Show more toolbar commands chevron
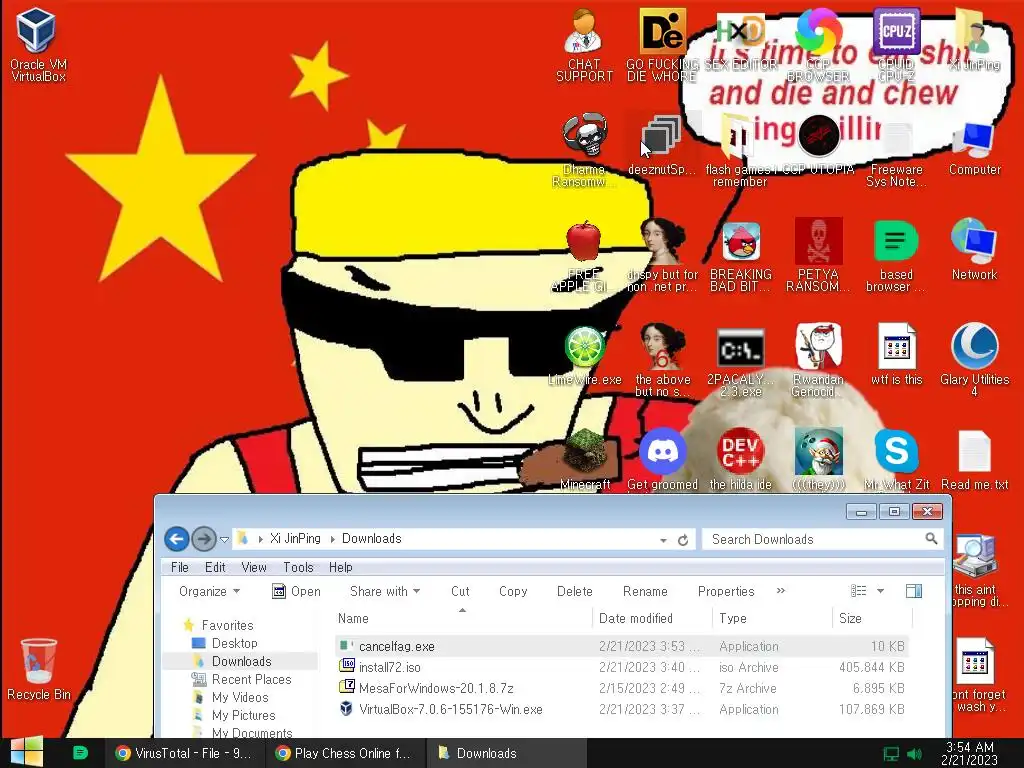 pos(780,590)
